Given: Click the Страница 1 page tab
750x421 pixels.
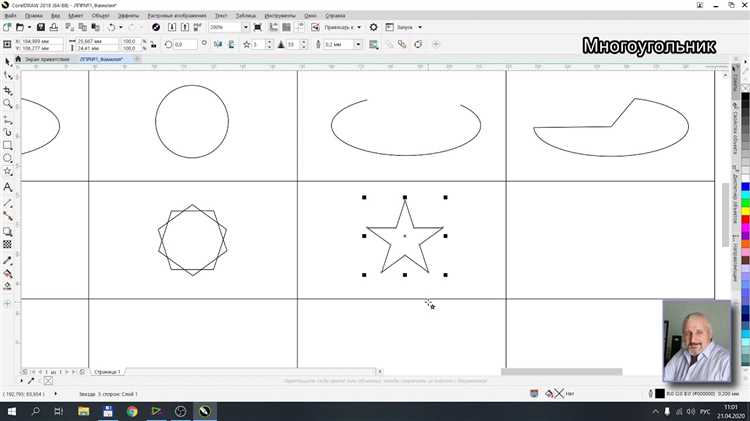Looking at the screenshot, I should pyautogui.click(x=107, y=371).
